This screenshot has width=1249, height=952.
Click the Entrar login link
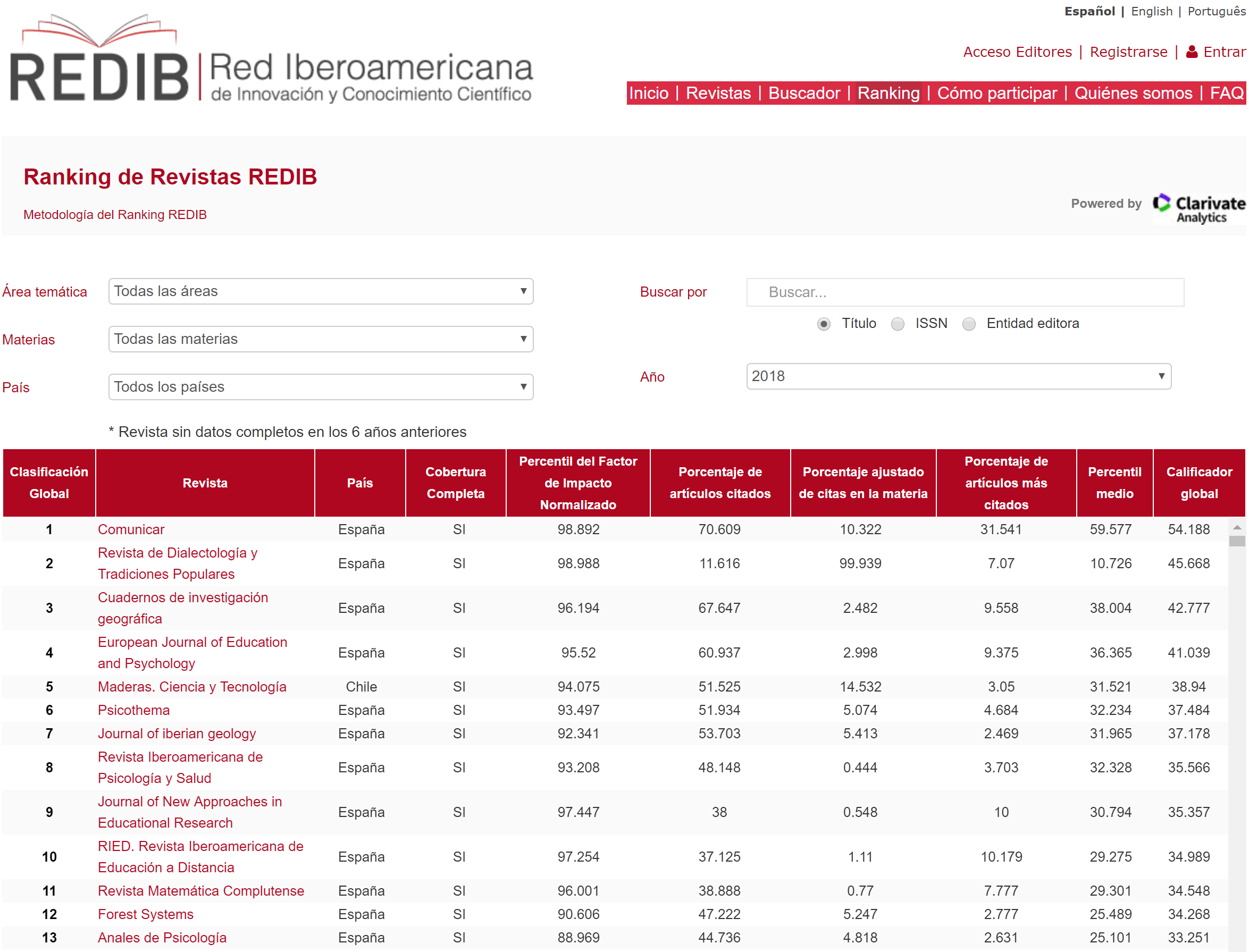pos(1224,52)
